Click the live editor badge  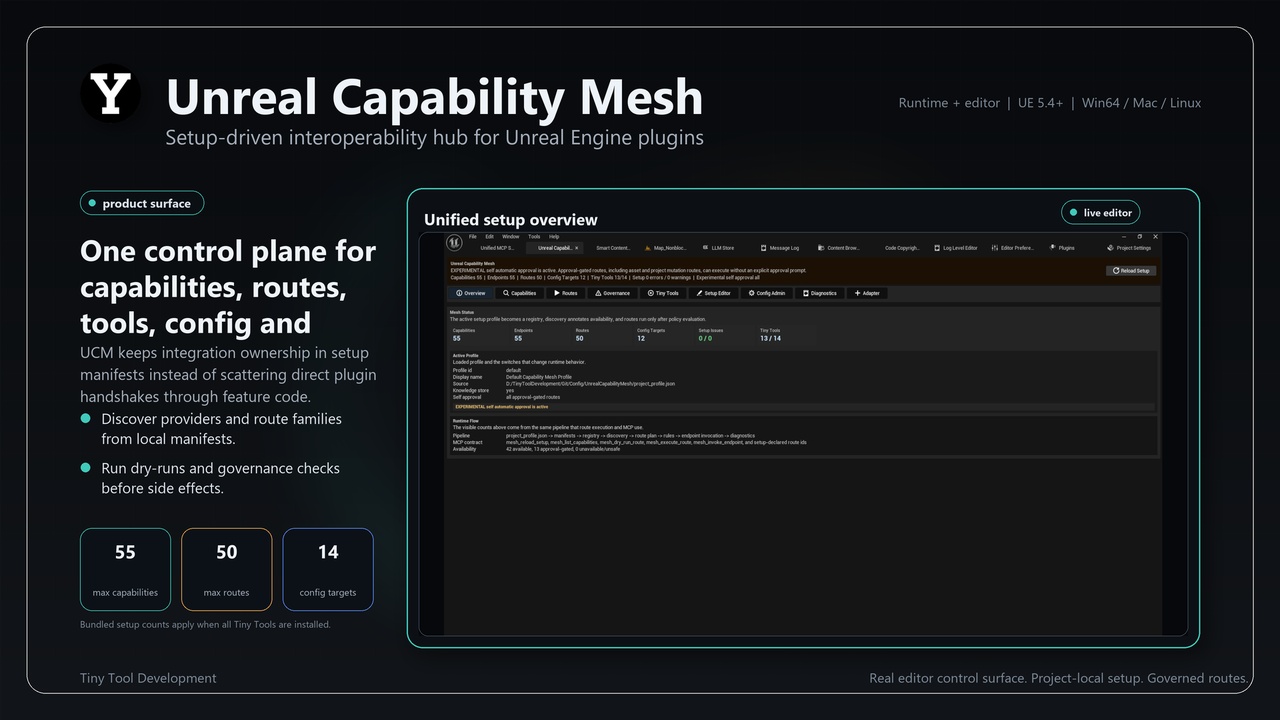click(x=1100, y=212)
